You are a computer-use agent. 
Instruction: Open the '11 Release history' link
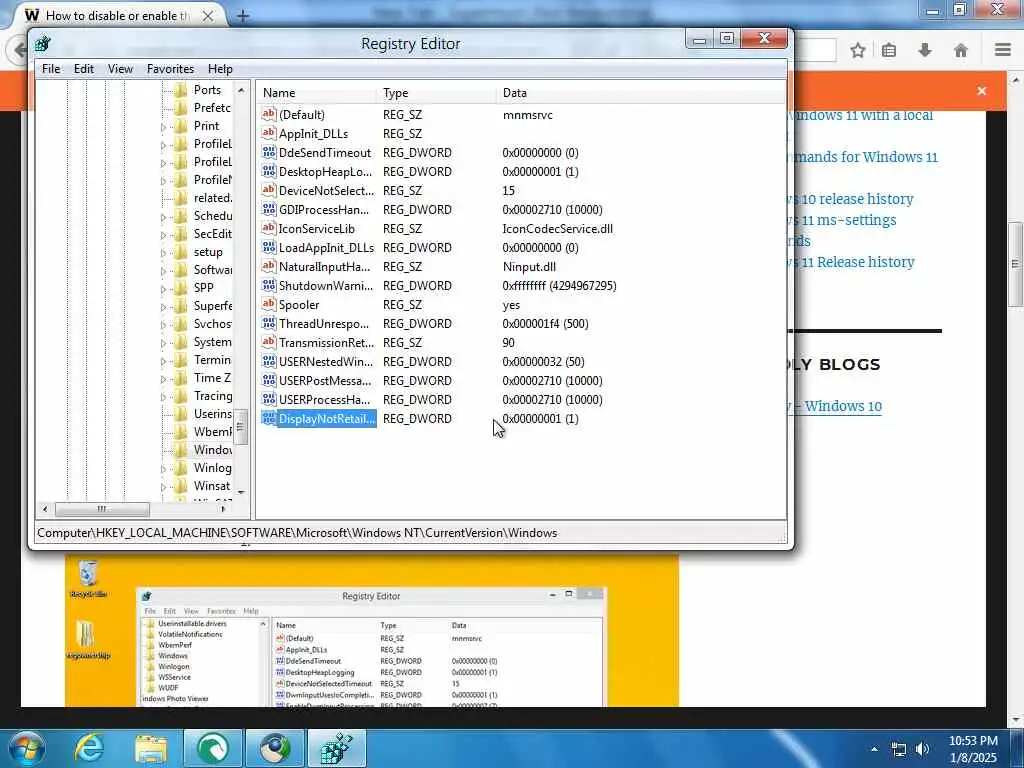(855, 262)
